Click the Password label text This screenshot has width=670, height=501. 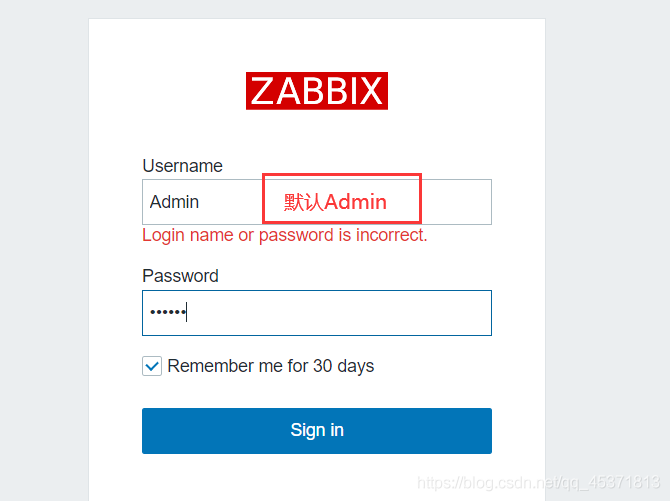pyautogui.click(x=180, y=276)
